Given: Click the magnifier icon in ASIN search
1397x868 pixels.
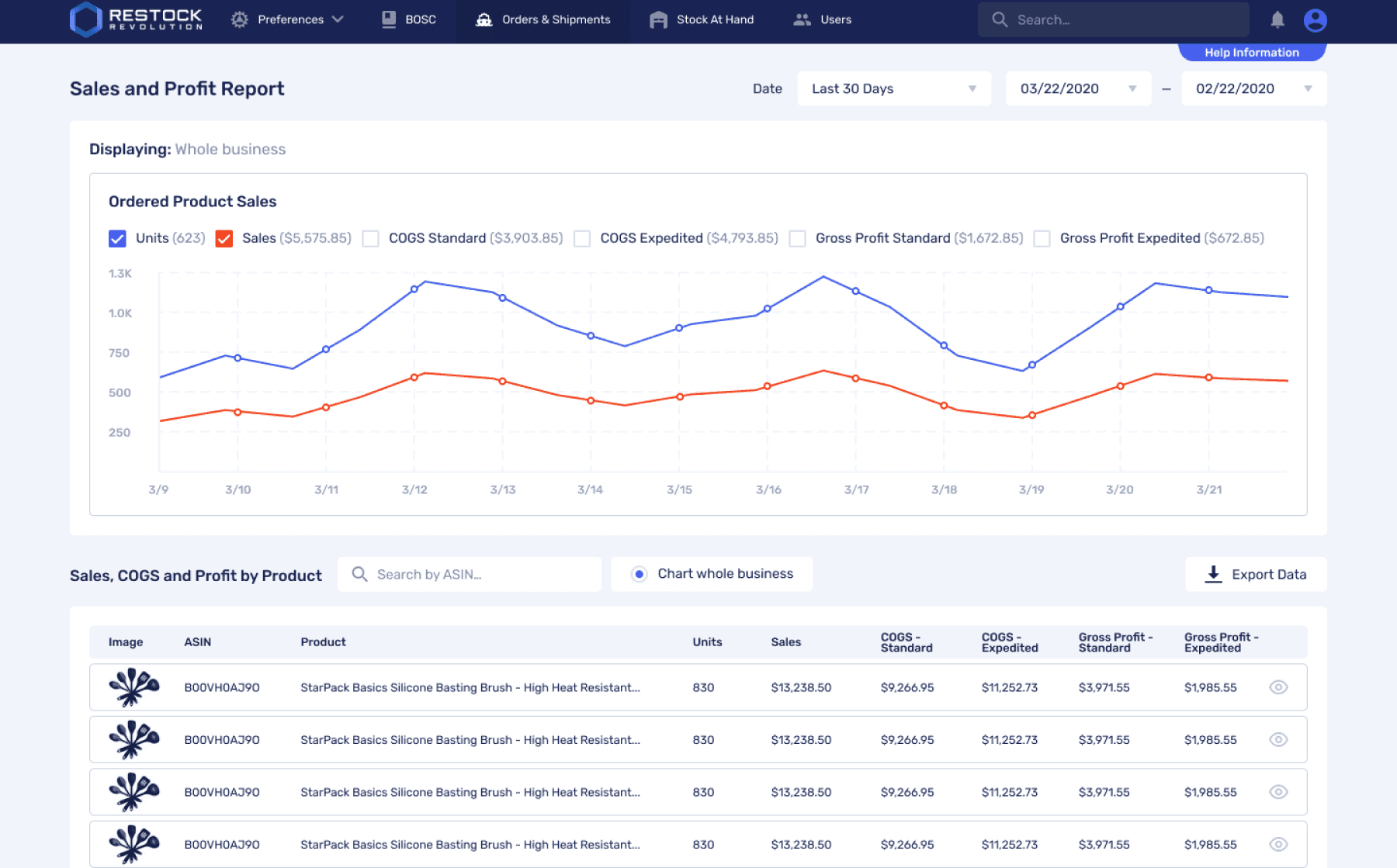Looking at the screenshot, I should [359, 574].
